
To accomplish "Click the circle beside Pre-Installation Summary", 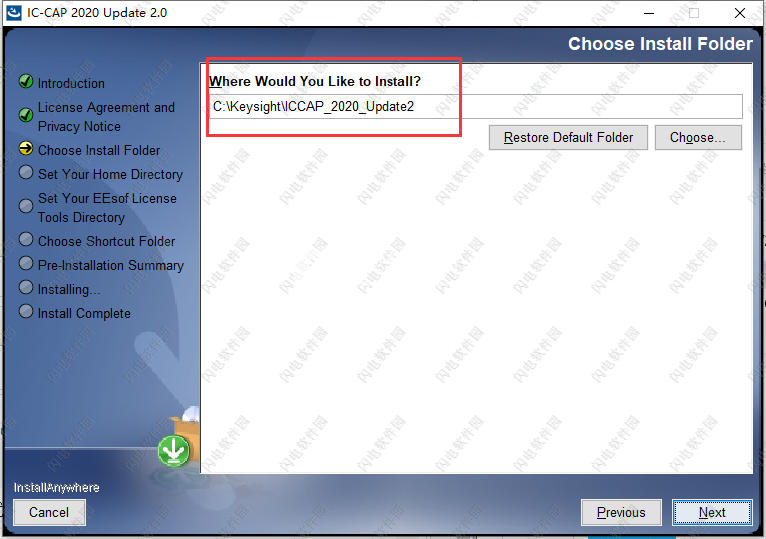I will click(26, 263).
